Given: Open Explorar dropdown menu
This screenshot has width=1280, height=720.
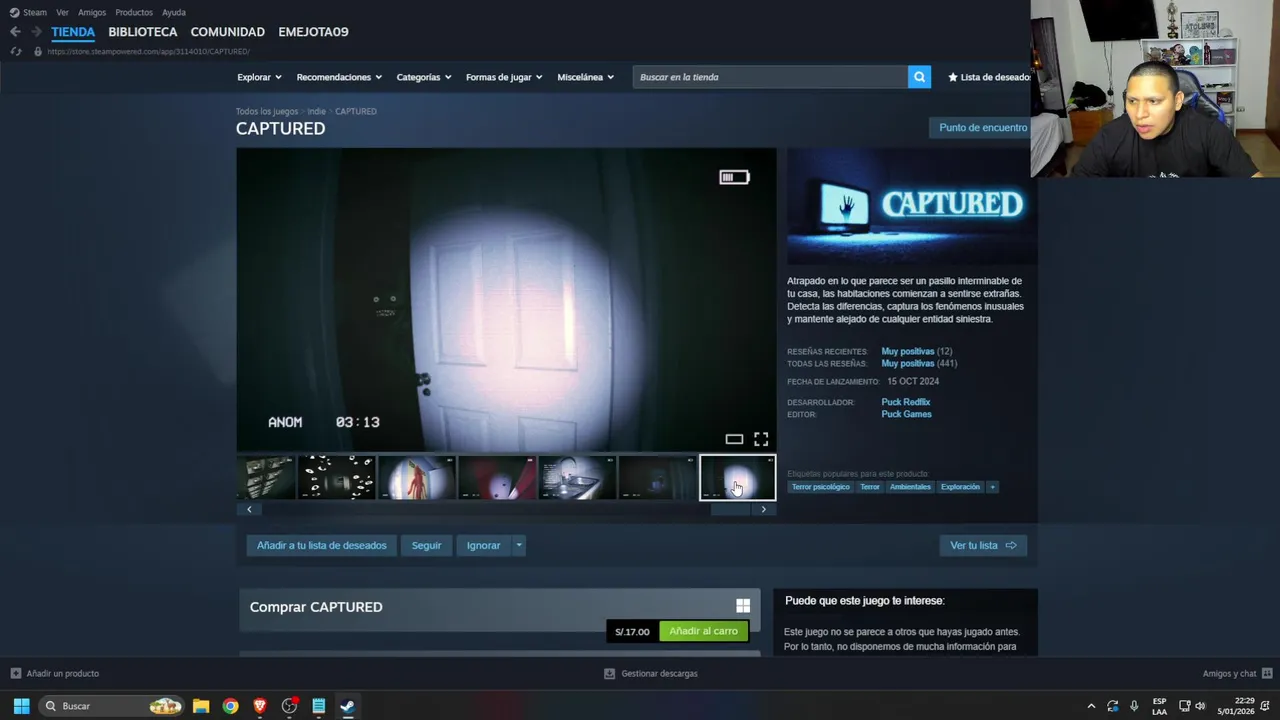Looking at the screenshot, I should (x=259, y=77).
